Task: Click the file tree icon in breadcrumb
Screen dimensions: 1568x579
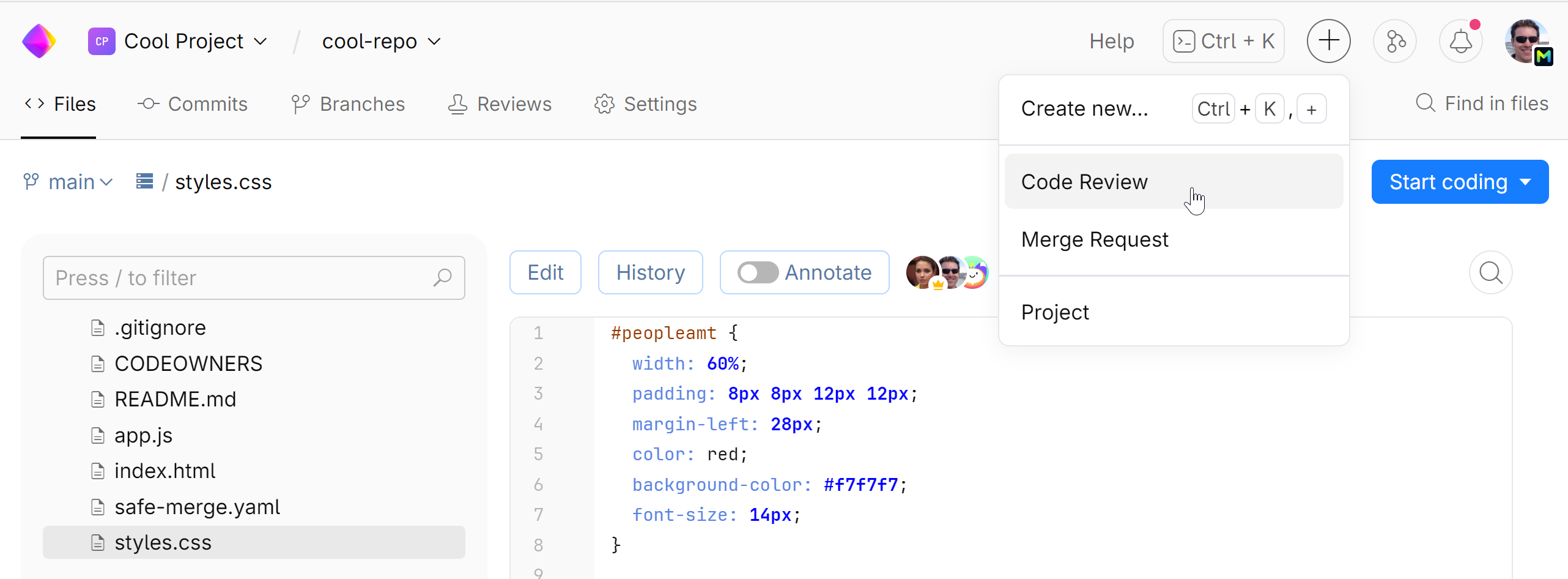Action: pos(144,181)
